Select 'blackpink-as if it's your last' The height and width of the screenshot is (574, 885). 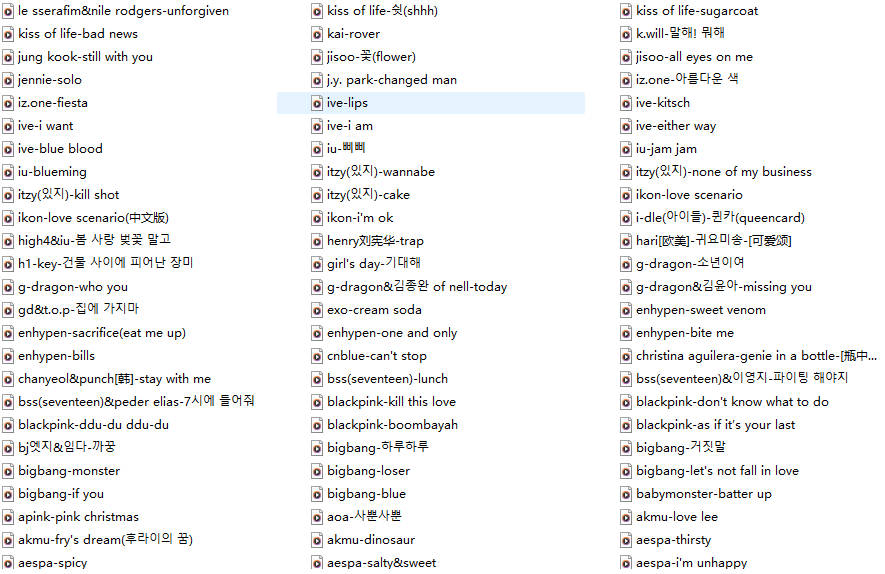point(716,425)
